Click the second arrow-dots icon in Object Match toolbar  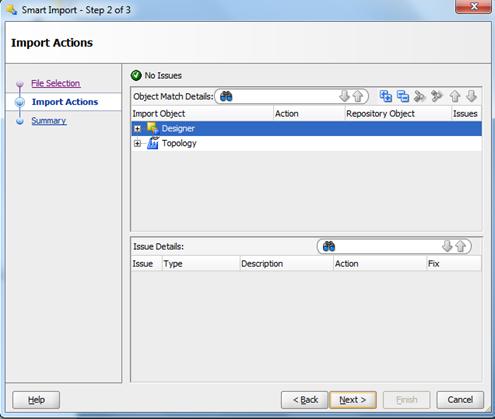click(x=437, y=96)
